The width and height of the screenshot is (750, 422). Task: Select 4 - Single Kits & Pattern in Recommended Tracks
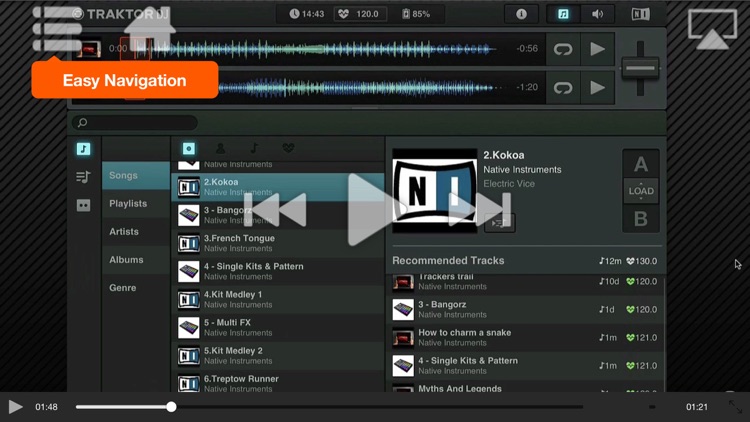(x=525, y=366)
